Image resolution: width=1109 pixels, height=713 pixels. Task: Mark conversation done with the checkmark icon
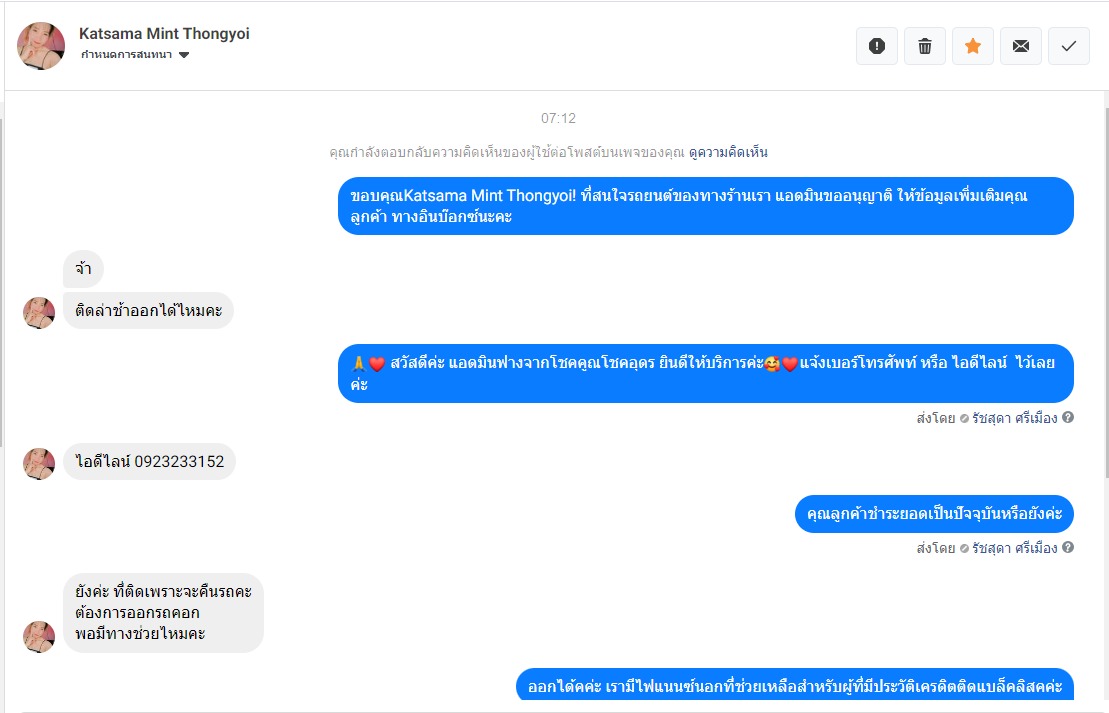pos(1069,46)
